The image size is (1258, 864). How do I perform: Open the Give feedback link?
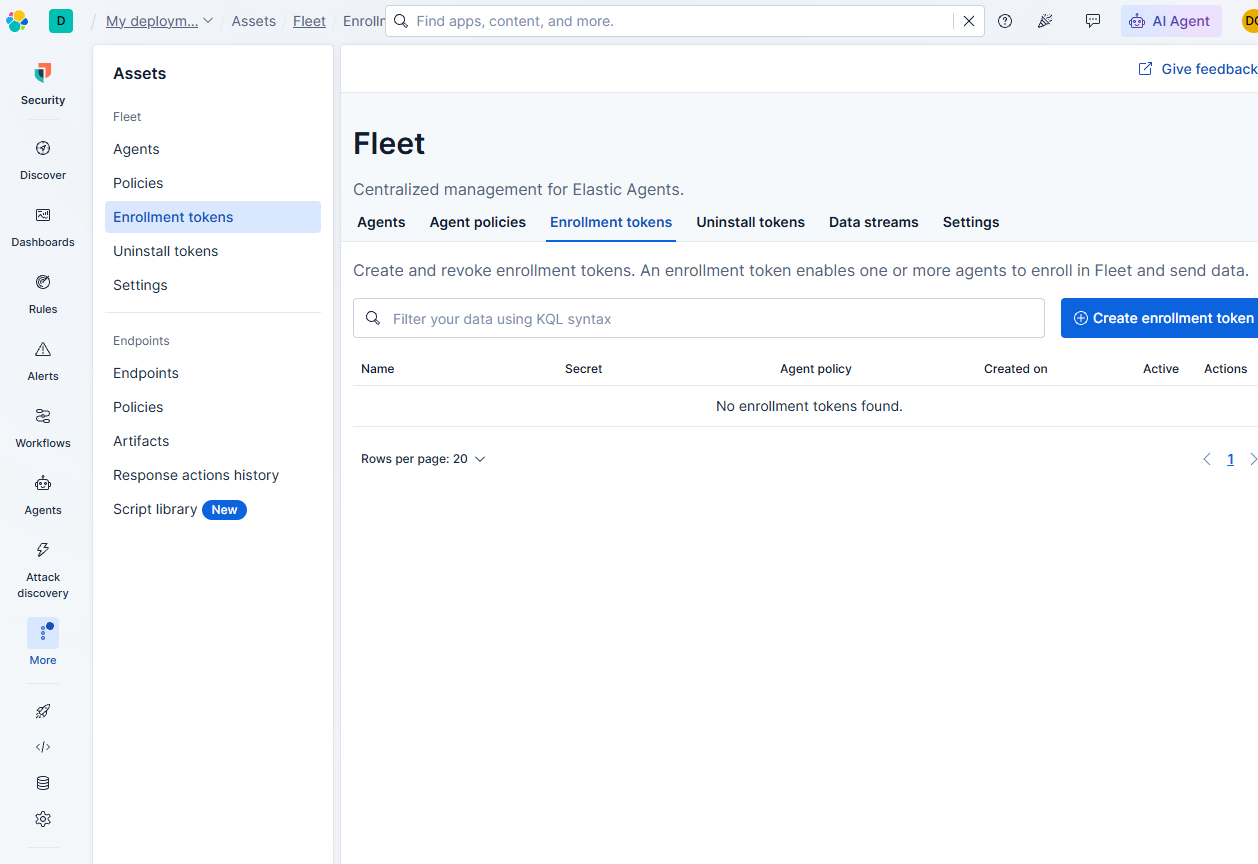pyautogui.click(x=1198, y=69)
